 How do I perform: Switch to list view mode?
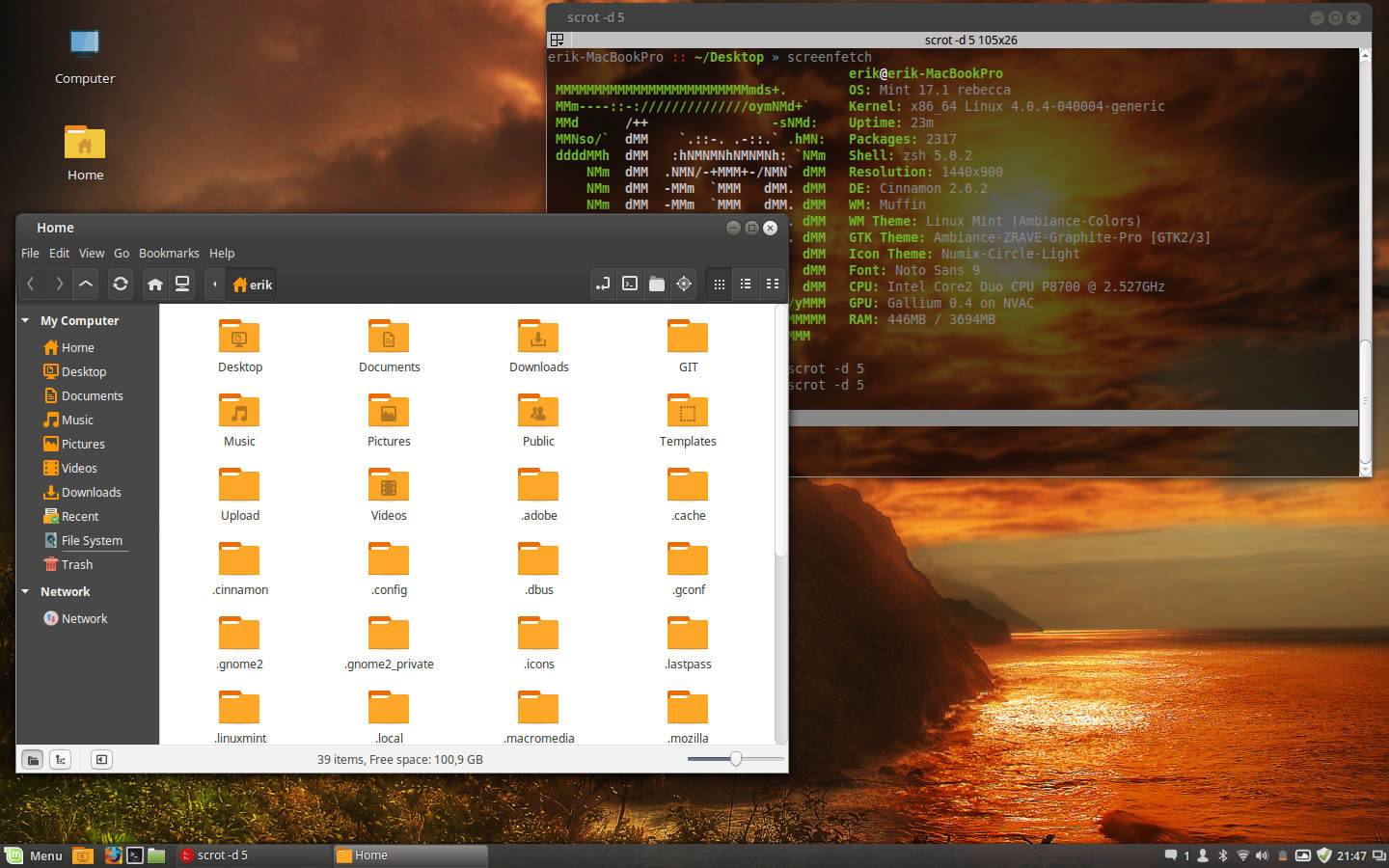746,284
